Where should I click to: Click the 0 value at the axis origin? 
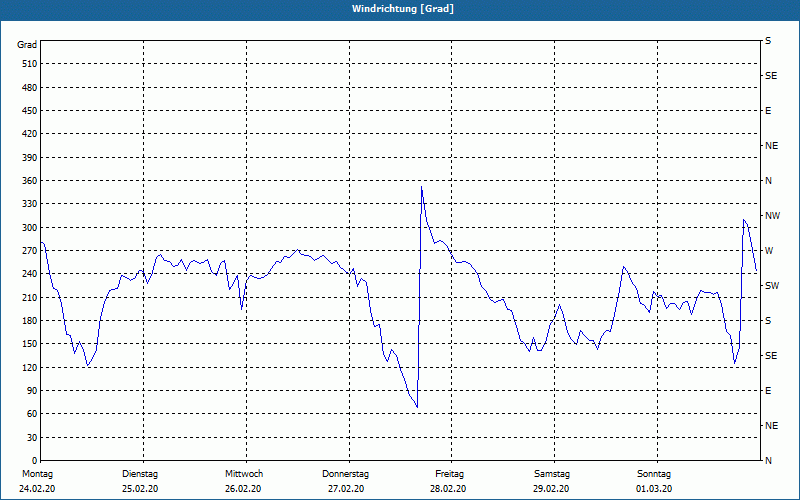[x=35, y=461]
